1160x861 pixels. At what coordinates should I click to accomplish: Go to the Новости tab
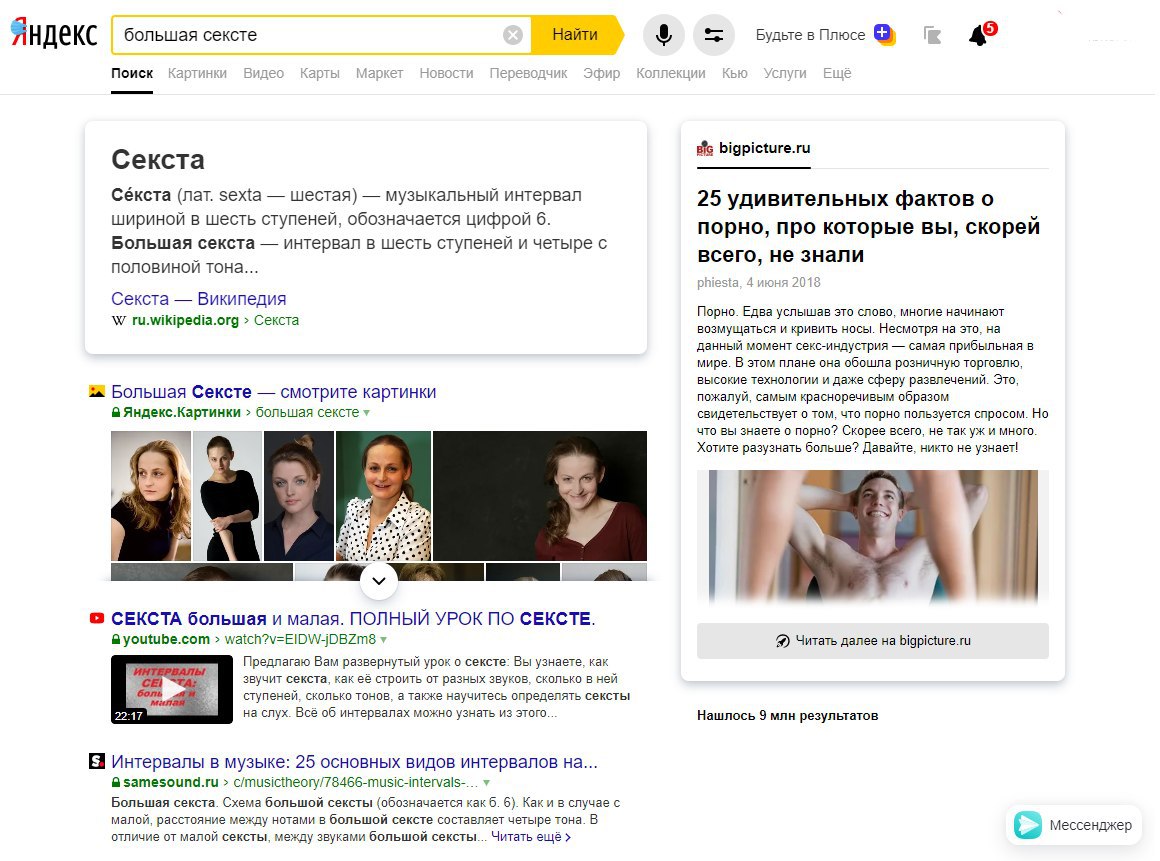pos(446,73)
